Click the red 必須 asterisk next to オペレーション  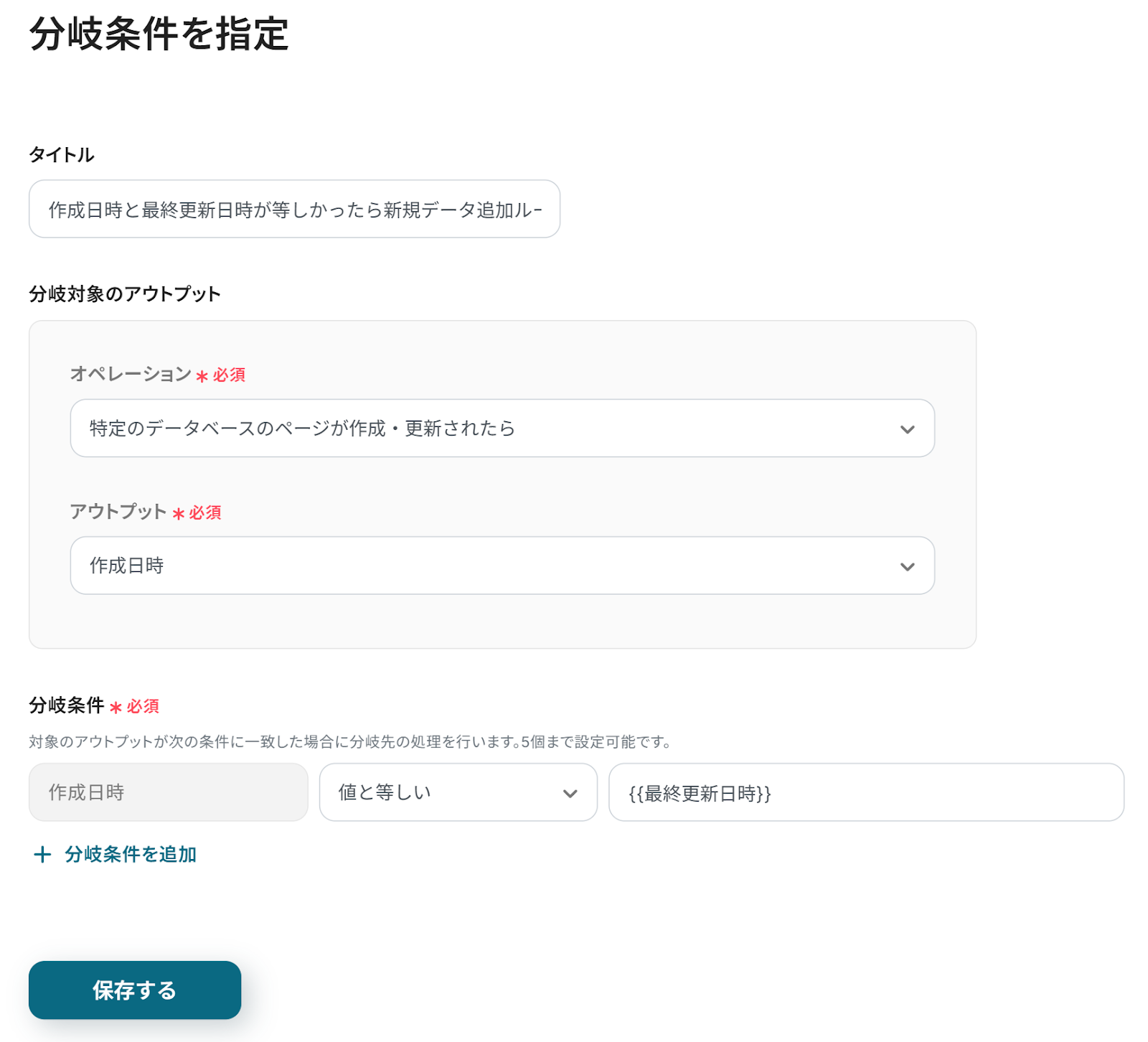tap(202, 376)
